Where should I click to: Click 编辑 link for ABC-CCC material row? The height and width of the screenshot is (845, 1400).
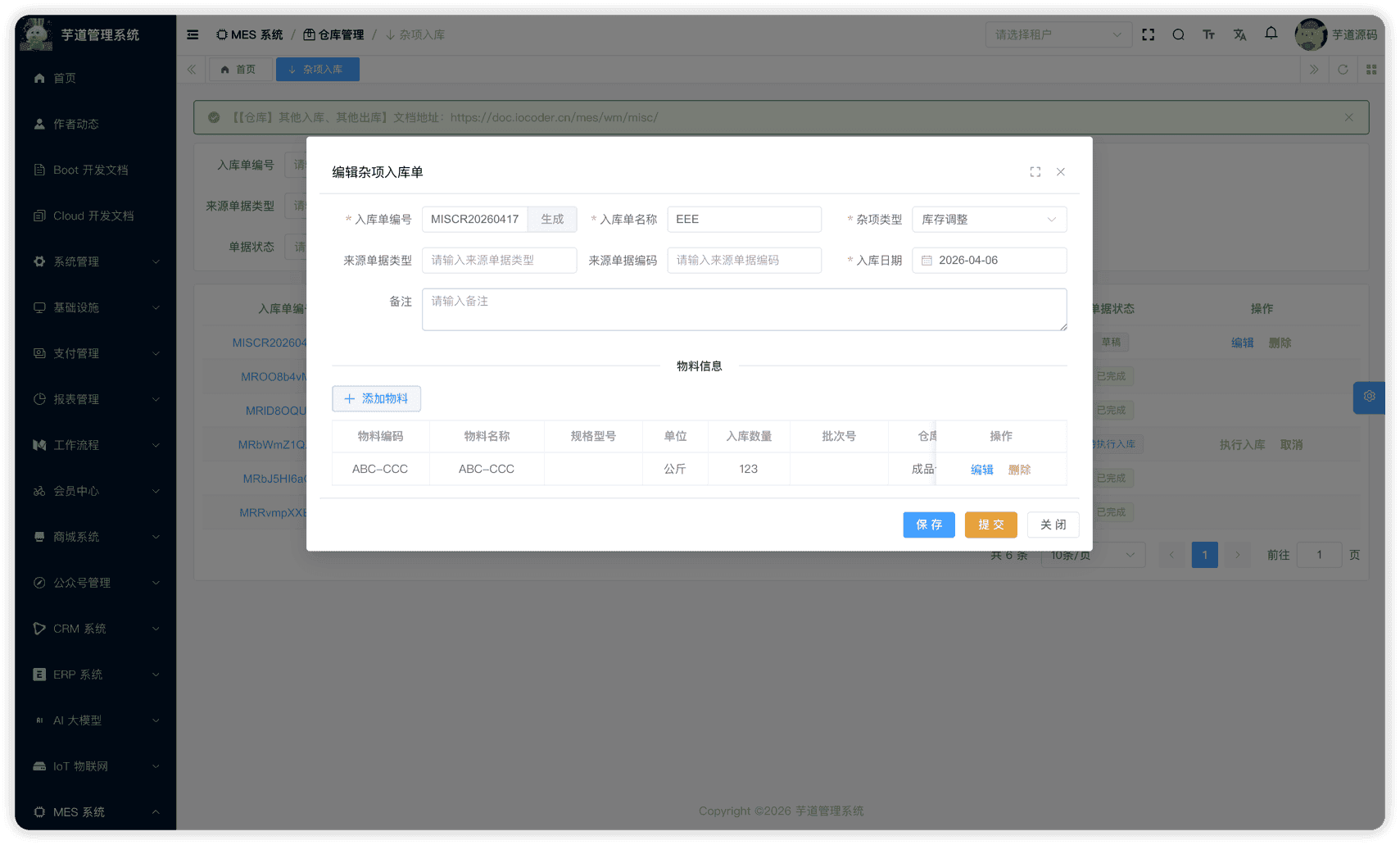981,470
